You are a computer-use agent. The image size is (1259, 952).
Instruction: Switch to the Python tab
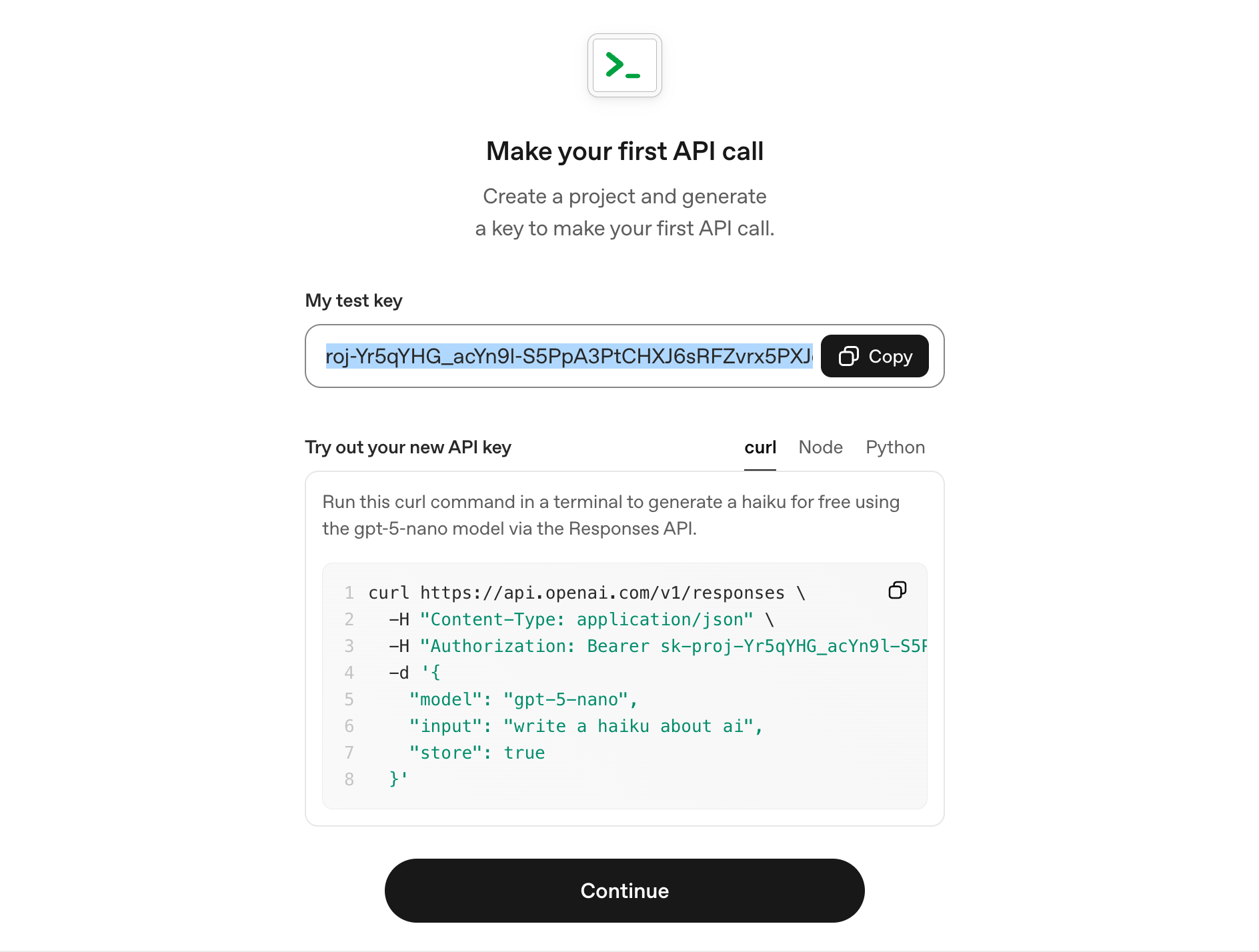pyautogui.click(x=895, y=447)
